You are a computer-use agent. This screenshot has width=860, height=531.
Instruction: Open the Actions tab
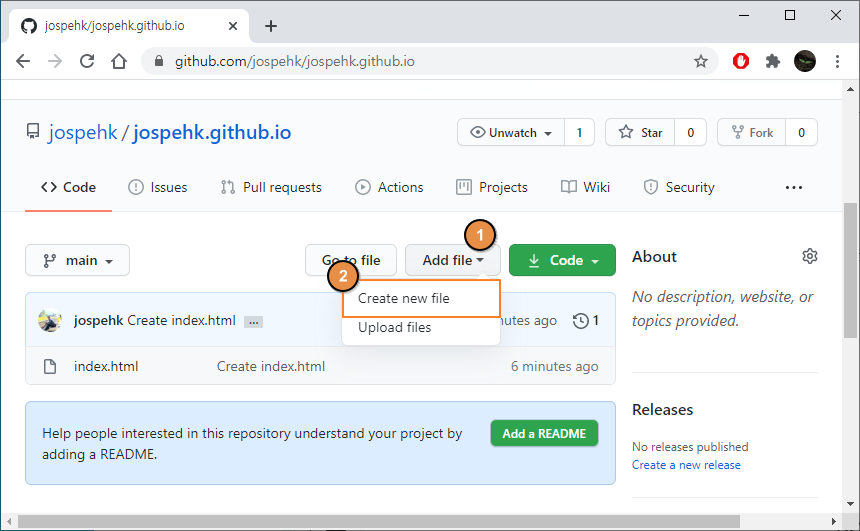pos(389,188)
